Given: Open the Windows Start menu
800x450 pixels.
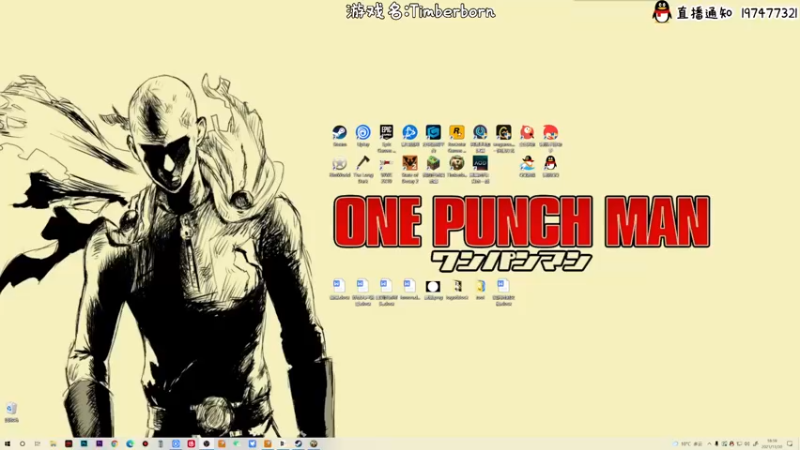Looking at the screenshot, I should point(7,444).
